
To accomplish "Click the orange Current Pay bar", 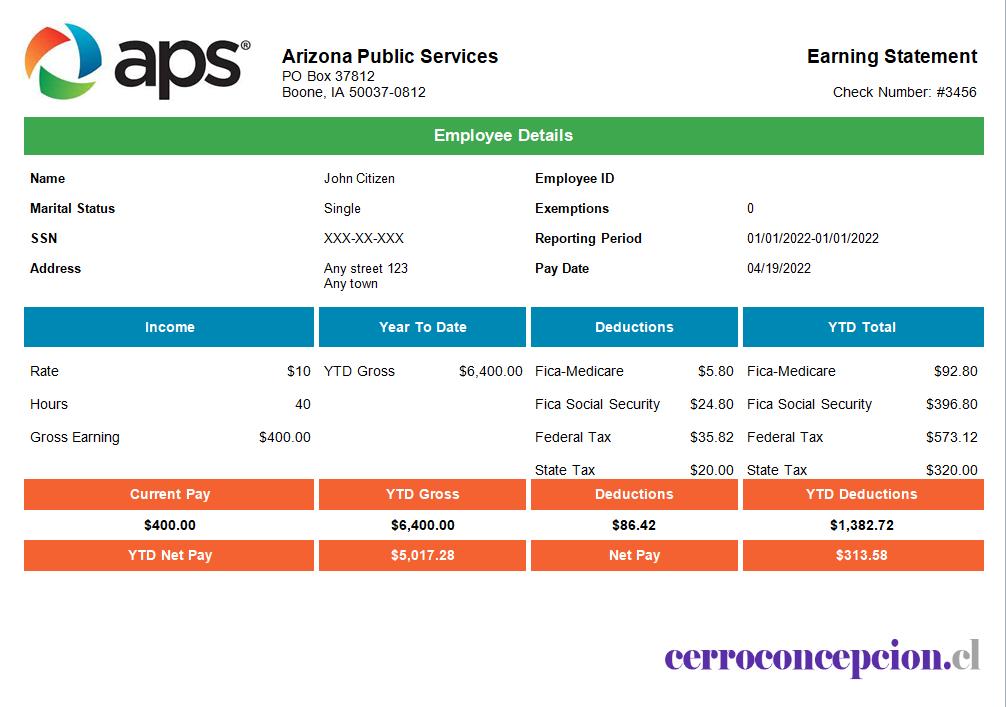I will 169,494.
